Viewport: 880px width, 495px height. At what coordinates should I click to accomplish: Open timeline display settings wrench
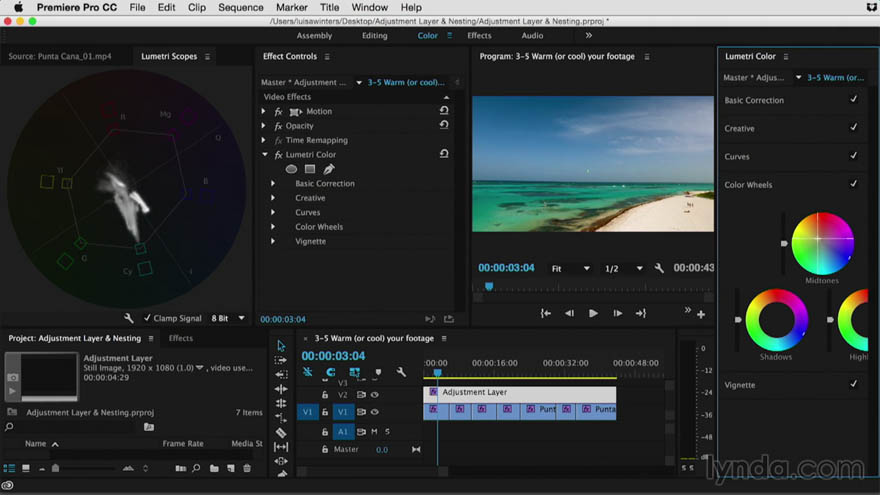coord(401,372)
